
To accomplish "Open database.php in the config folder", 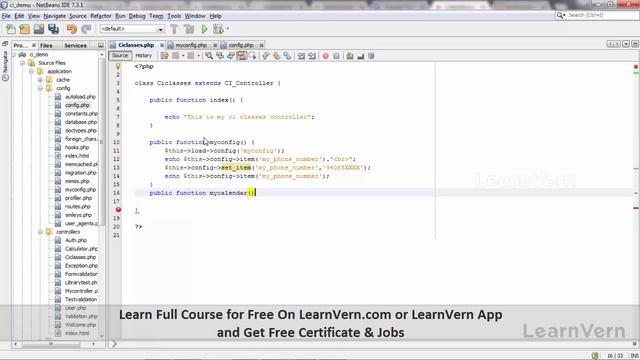I will pyautogui.click(x=81, y=122).
